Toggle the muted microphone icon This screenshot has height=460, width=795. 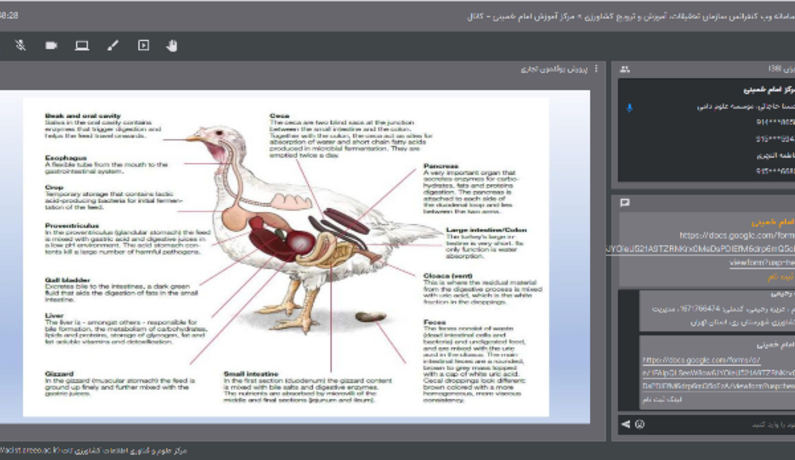click(x=20, y=45)
